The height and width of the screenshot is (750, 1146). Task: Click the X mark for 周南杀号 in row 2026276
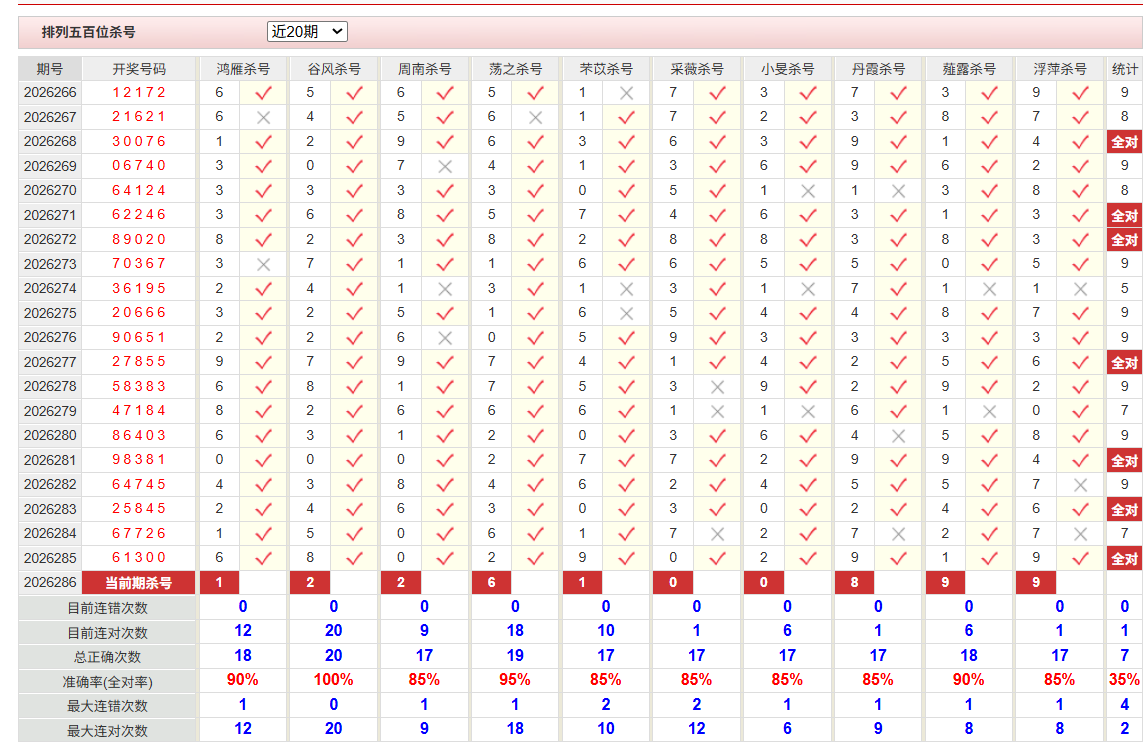pyautogui.click(x=445, y=338)
